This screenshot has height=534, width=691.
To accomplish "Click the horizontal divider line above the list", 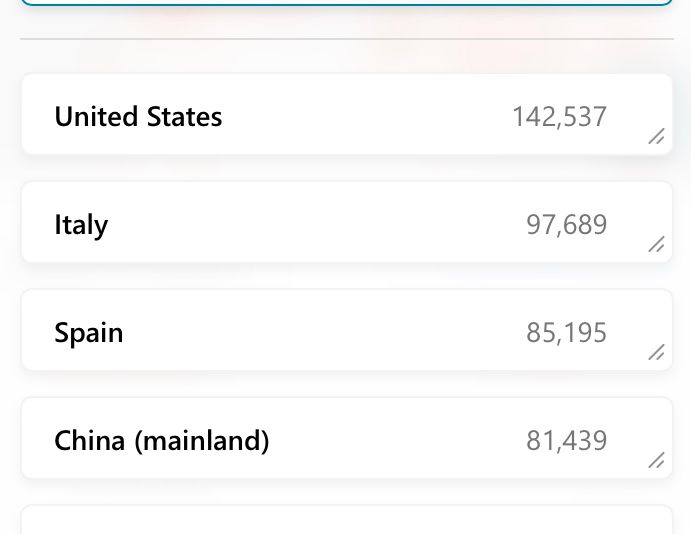I will pyautogui.click(x=346, y=39).
